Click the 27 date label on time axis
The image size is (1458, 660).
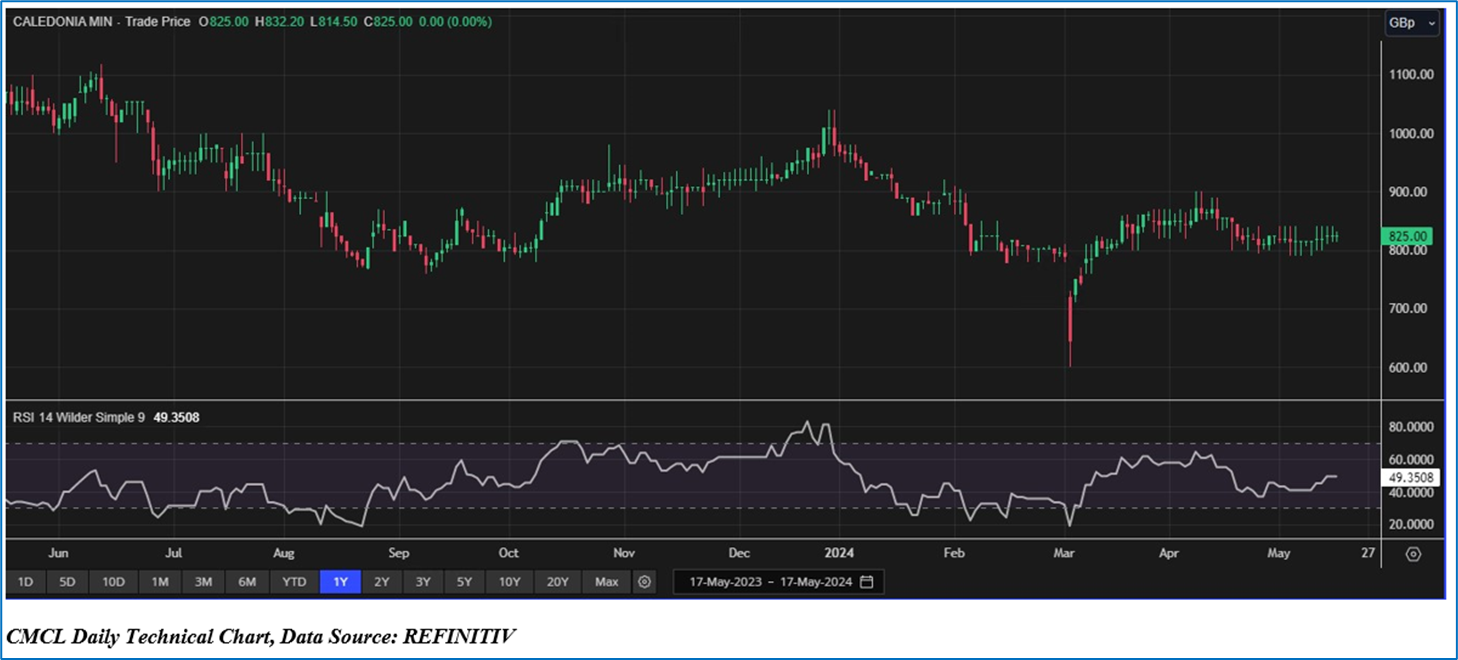click(1368, 553)
